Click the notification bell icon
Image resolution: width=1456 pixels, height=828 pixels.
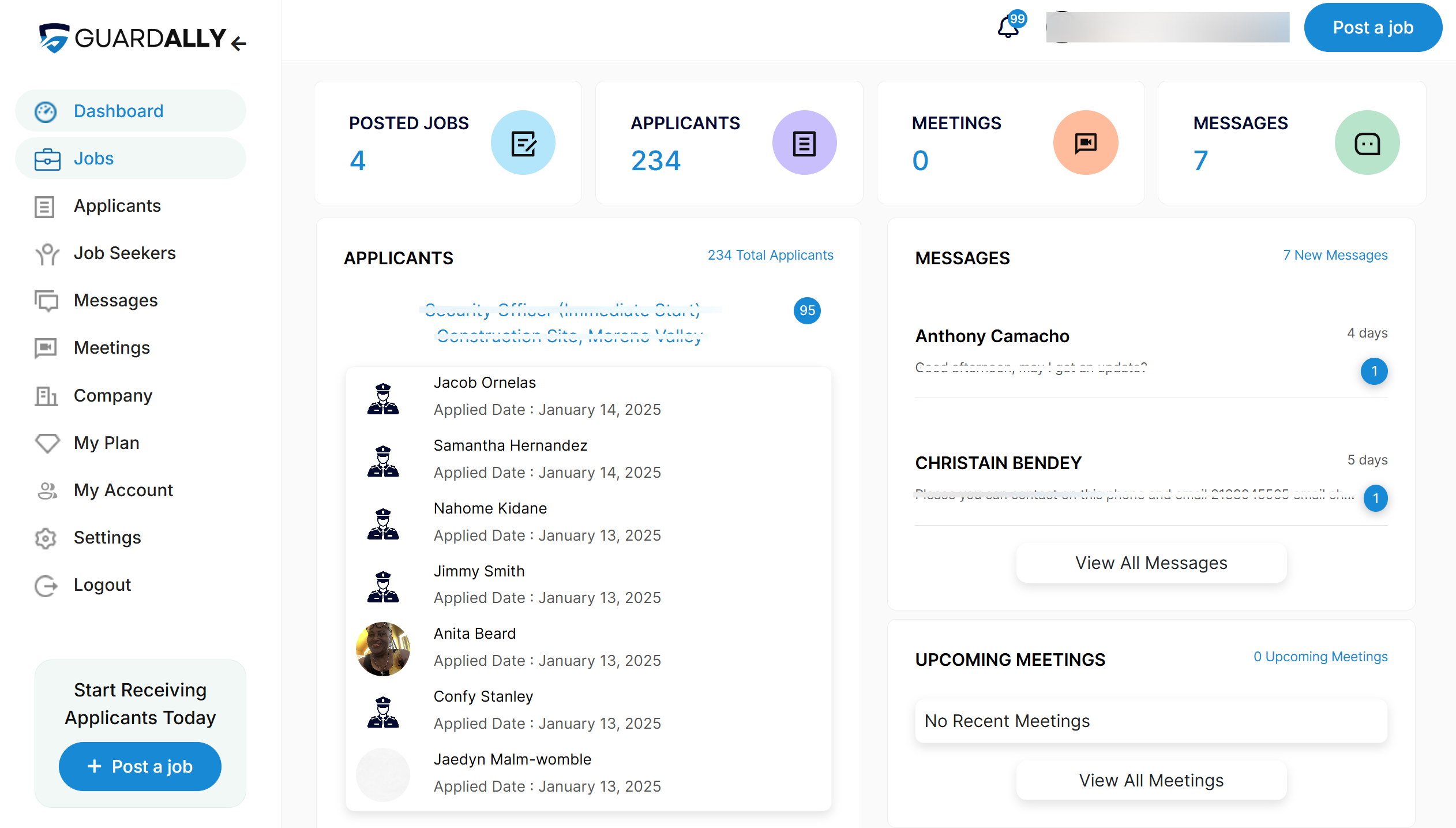(x=1008, y=27)
